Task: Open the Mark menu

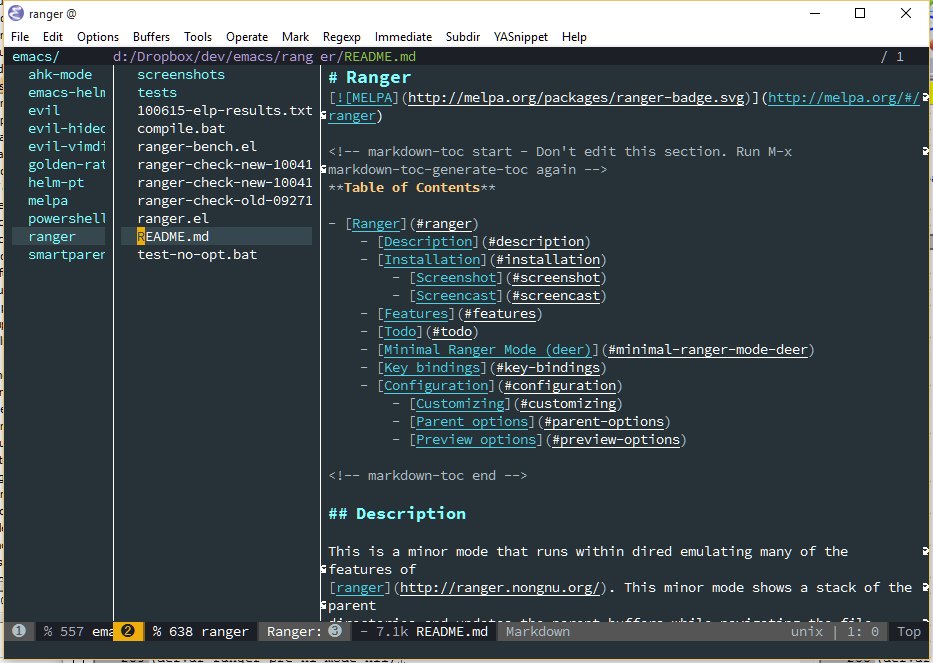Action: pos(295,37)
